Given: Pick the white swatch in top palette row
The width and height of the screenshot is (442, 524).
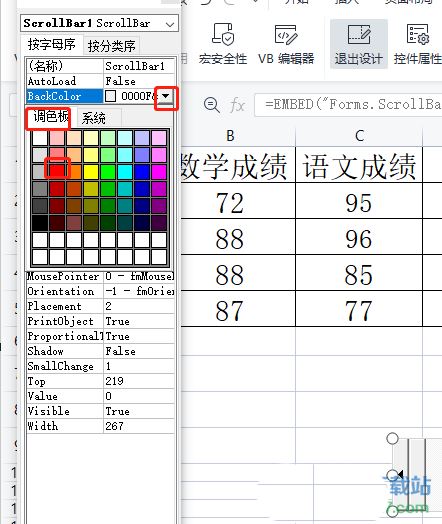Looking at the screenshot, I should tap(40, 138).
